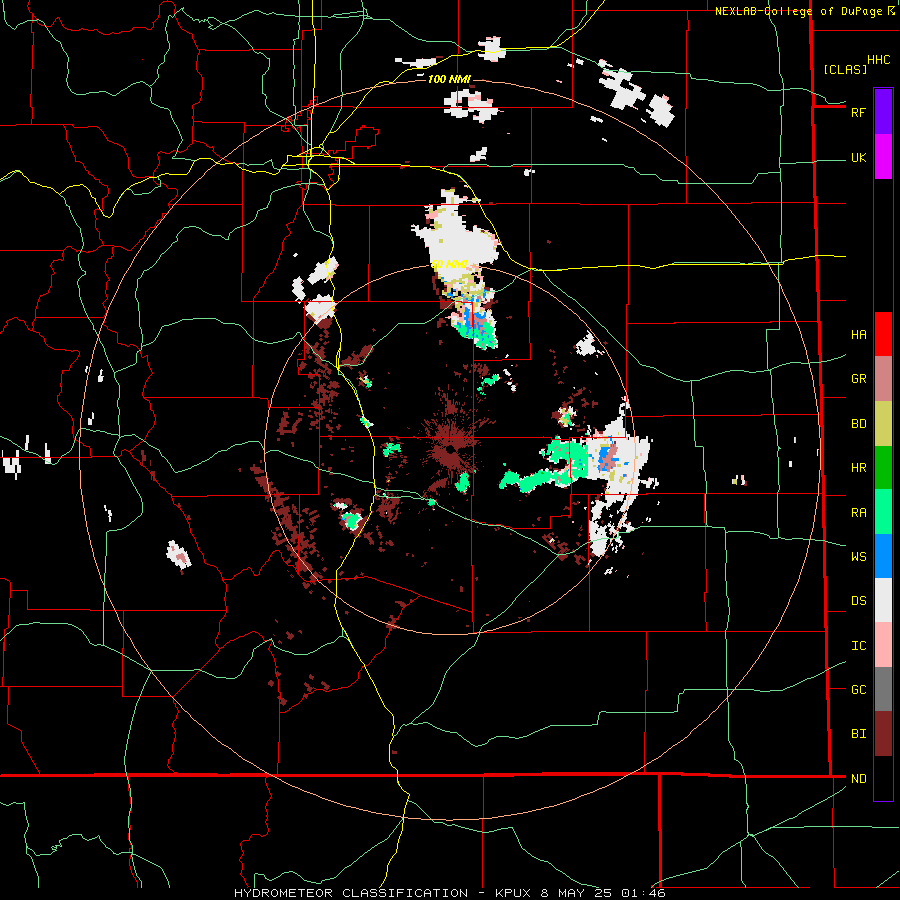The height and width of the screenshot is (900, 900).
Task: Click the 'BI' legend label
Action: click(858, 734)
